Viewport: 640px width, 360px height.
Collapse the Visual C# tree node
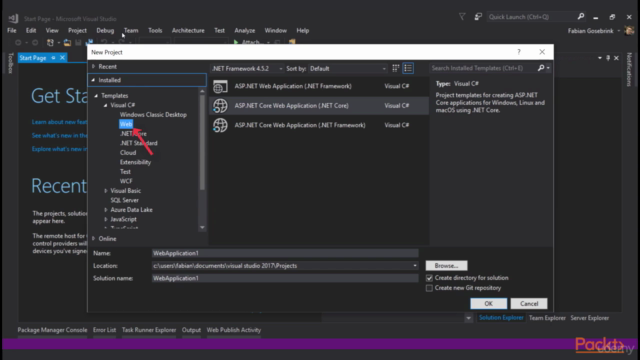106,105
